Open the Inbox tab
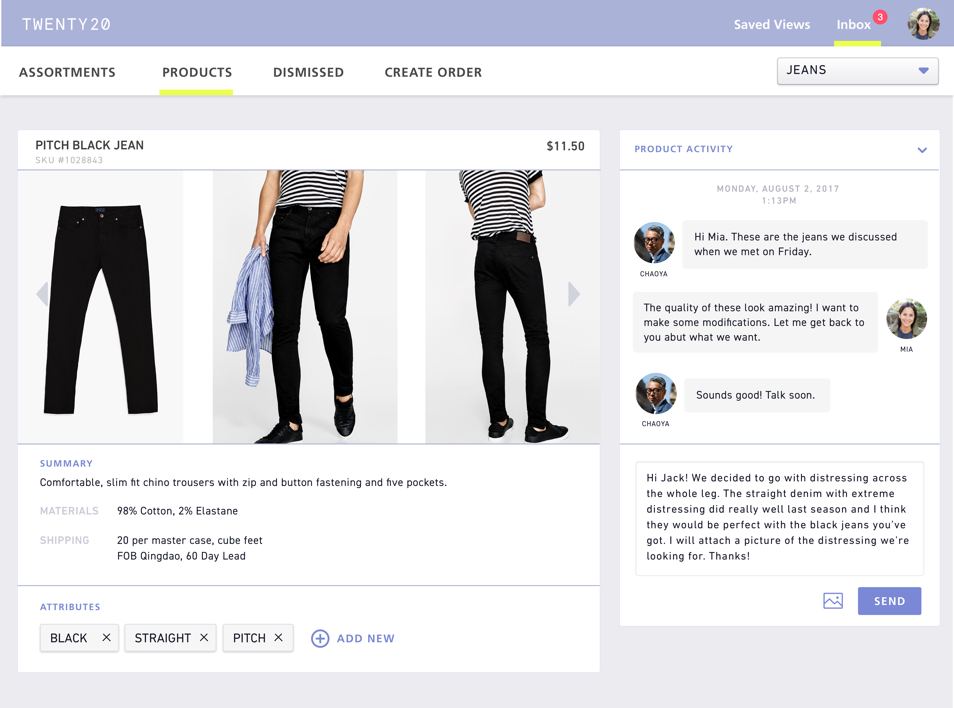Viewport: 954px width, 708px height. (x=853, y=25)
